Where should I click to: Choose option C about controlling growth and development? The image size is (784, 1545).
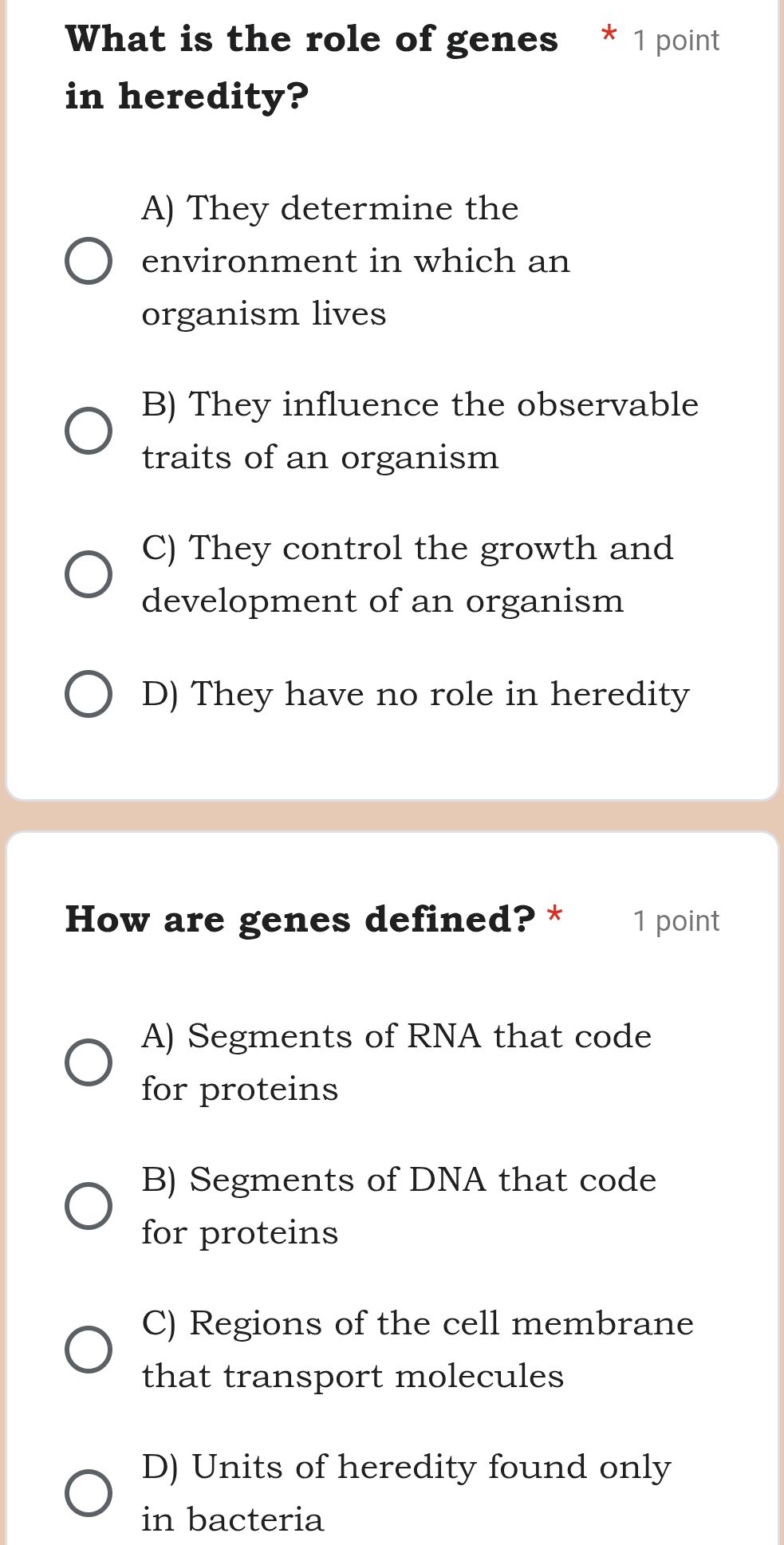click(88, 573)
